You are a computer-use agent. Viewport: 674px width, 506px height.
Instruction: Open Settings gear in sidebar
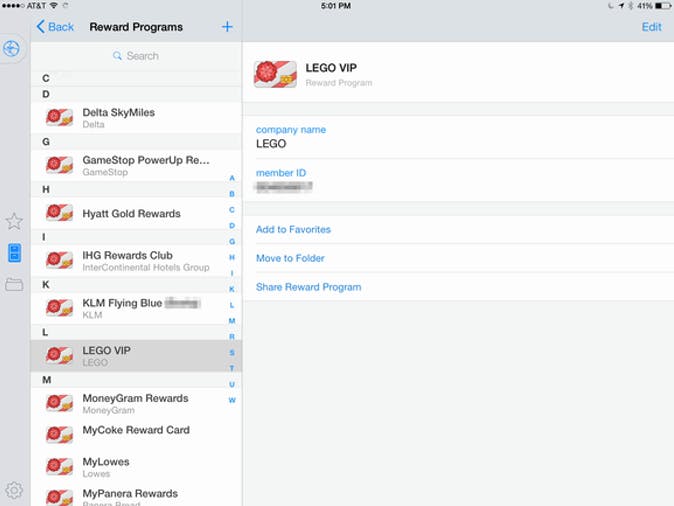pyautogui.click(x=14, y=490)
